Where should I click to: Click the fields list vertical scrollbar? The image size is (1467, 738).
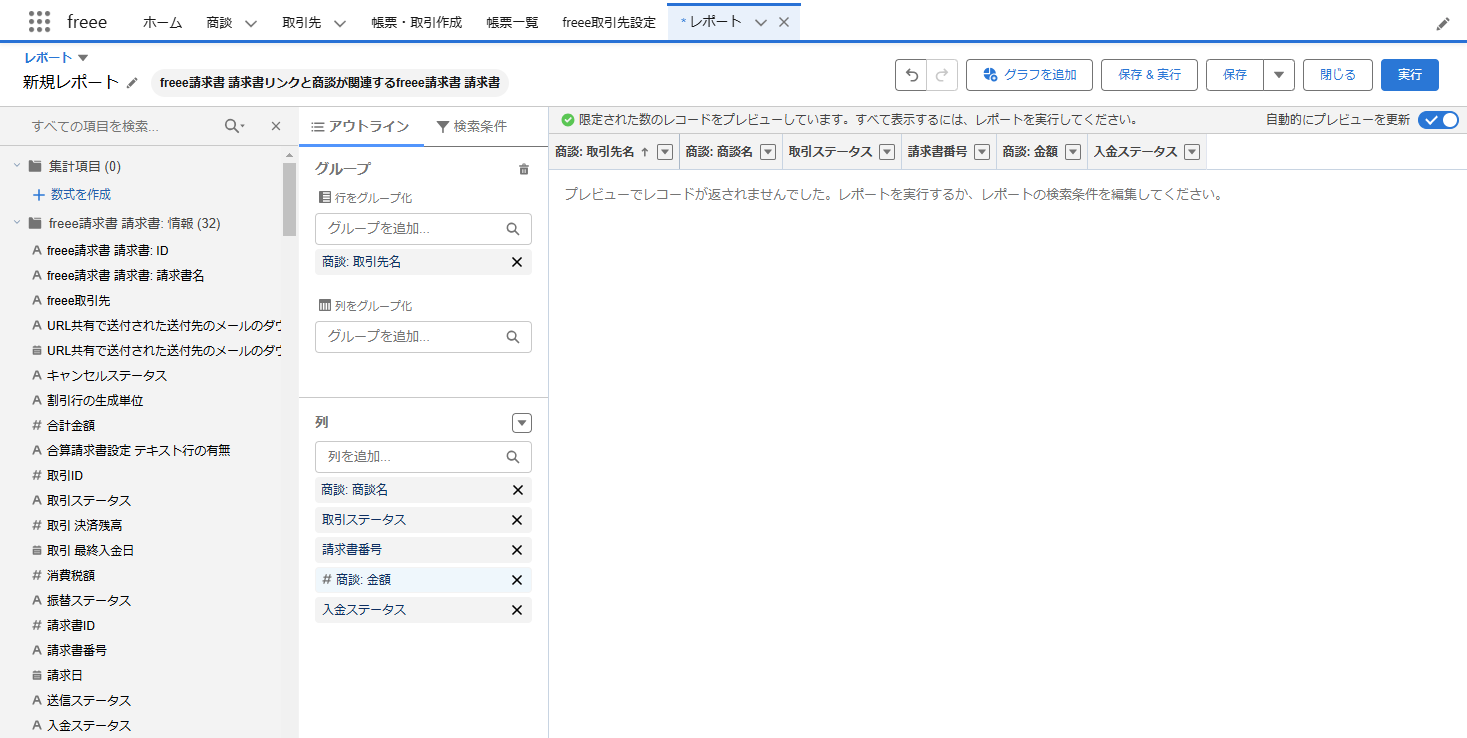(x=290, y=200)
